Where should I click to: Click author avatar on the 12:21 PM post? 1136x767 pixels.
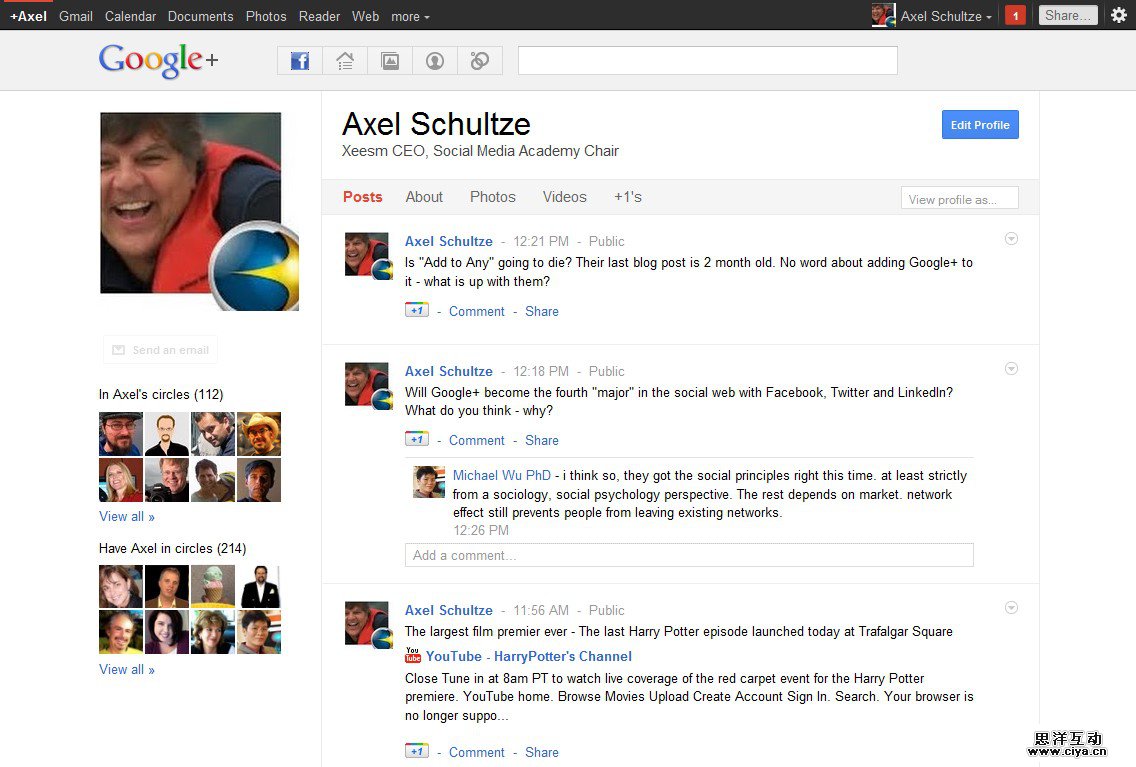coord(367,254)
